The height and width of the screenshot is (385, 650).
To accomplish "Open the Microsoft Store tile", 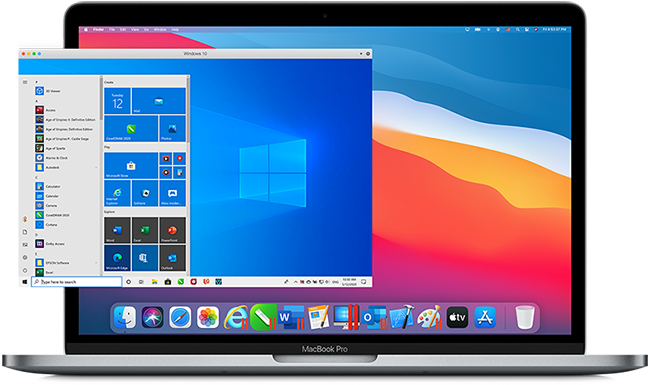I will (131, 165).
